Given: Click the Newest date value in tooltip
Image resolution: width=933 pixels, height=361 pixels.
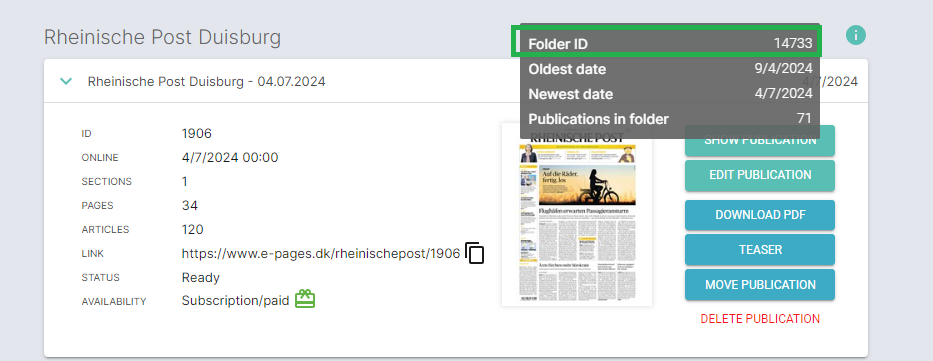Looking at the screenshot, I should [784, 93].
